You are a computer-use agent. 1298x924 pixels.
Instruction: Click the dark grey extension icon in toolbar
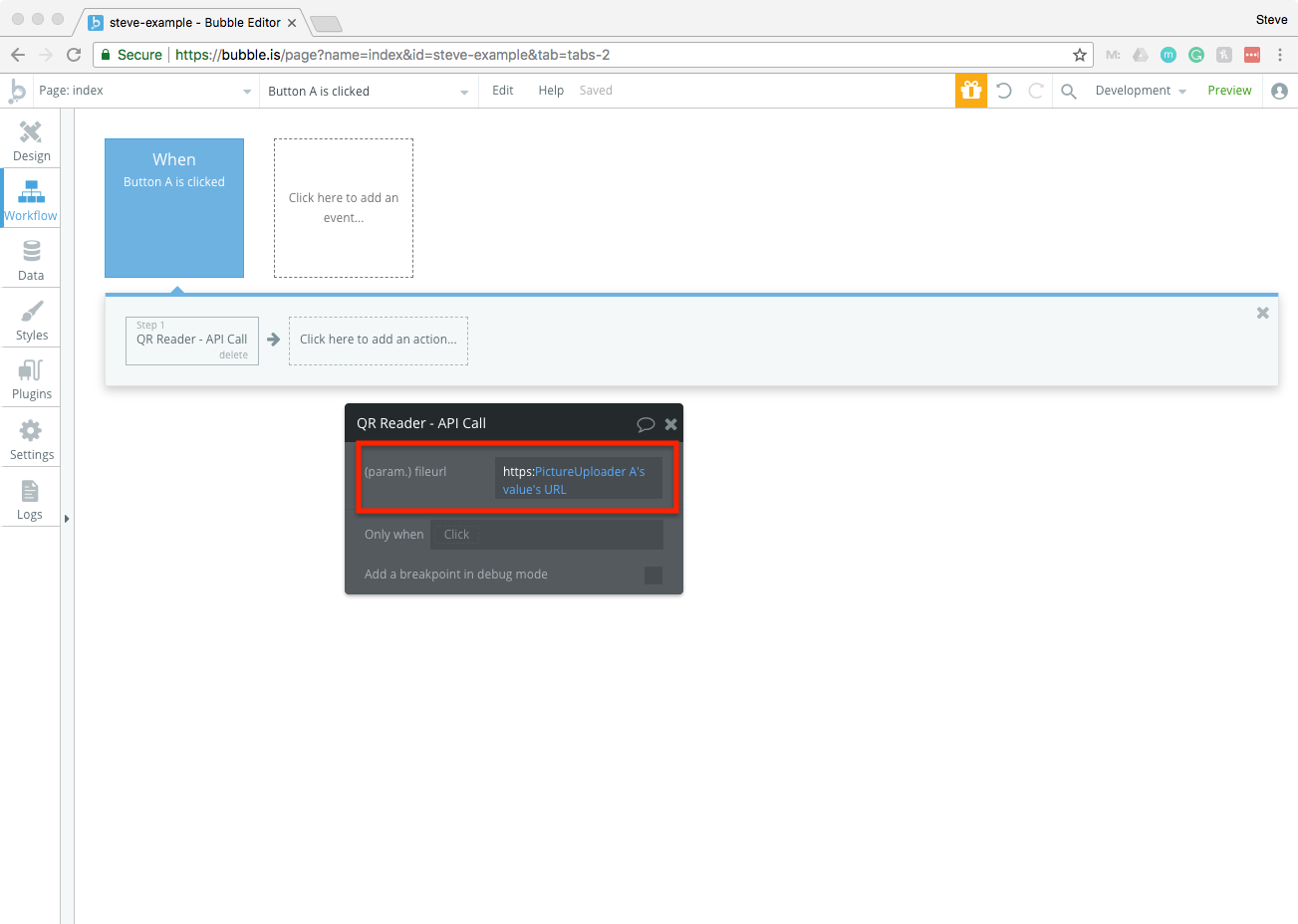pos(1224,55)
